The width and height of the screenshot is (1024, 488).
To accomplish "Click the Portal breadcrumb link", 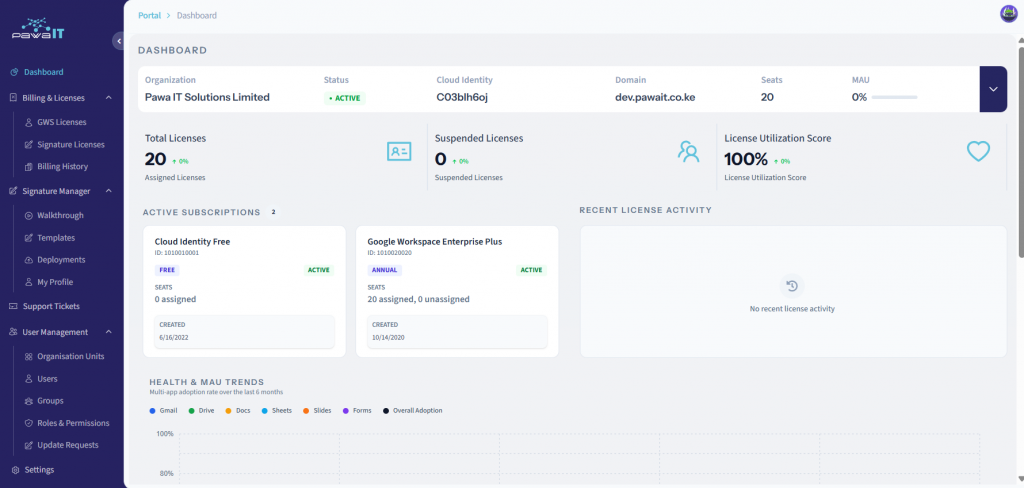I will pyautogui.click(x=150, y=15).
